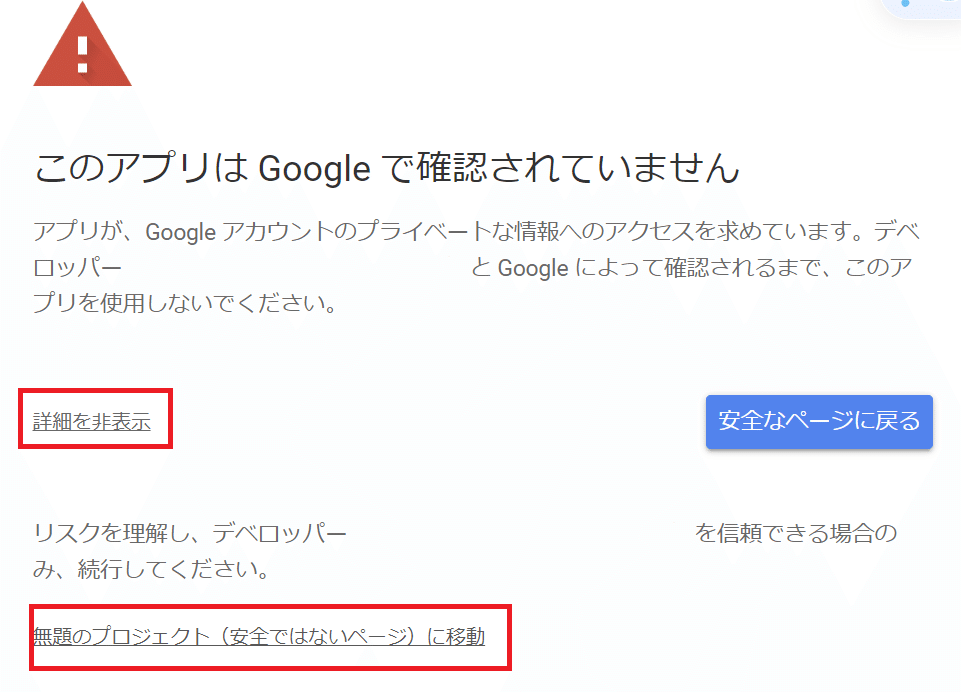Collapse details via 詳細を非表示 link

92,422
